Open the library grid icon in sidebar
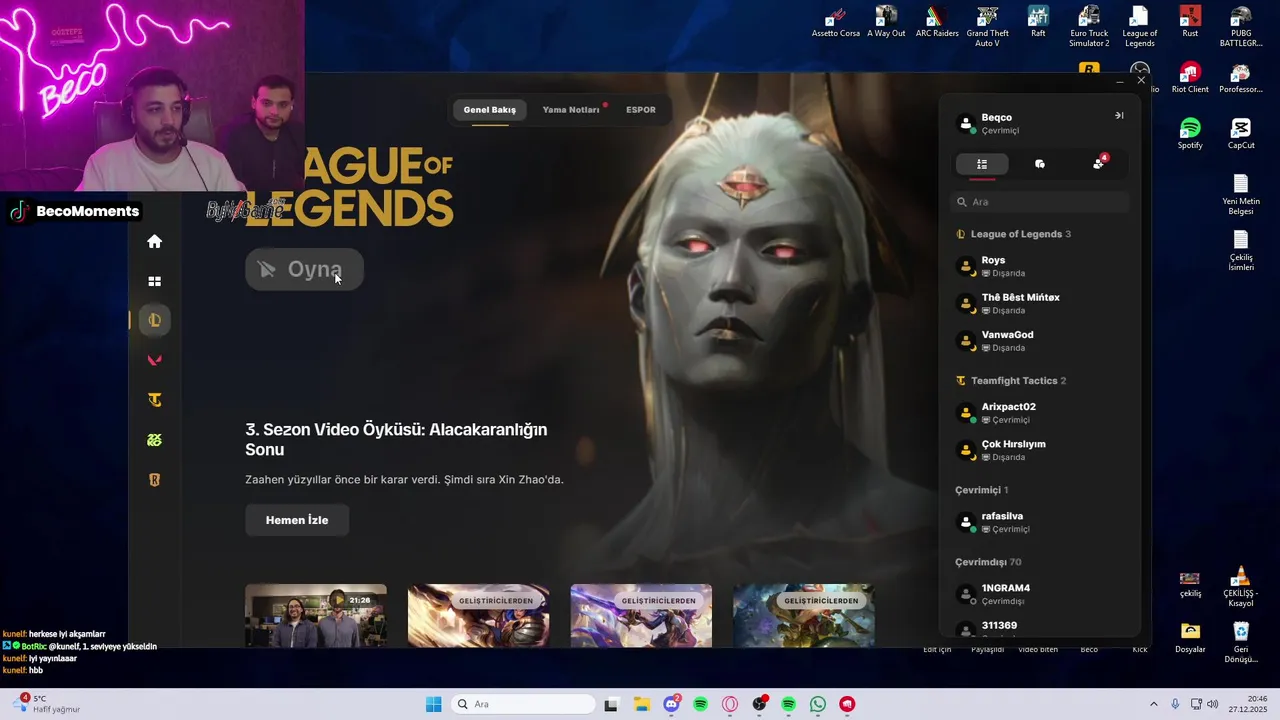Screen dimensions: 1280x720 point(154,281)
